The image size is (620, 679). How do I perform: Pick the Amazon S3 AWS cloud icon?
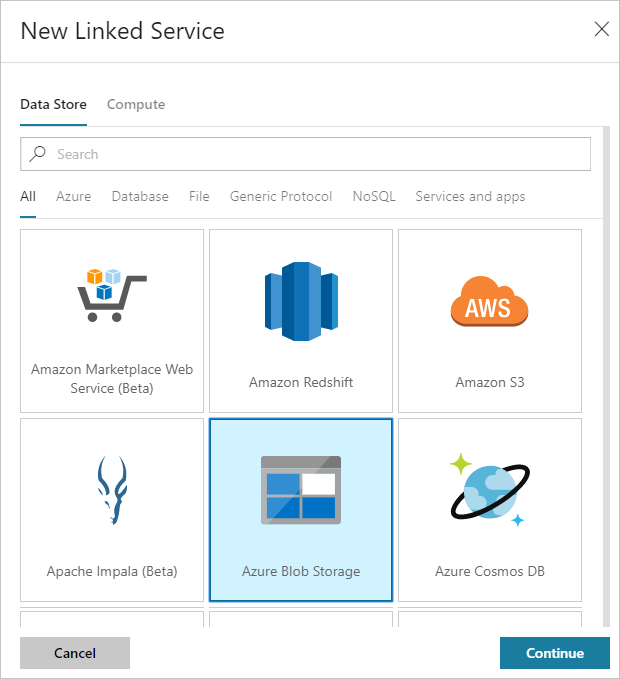489,299
